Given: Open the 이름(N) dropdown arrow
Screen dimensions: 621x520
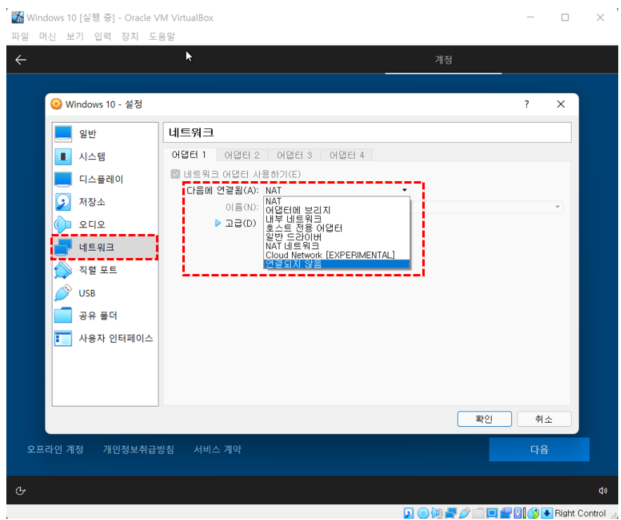Looking at the screenshot, I should click(x=557, y=207).
